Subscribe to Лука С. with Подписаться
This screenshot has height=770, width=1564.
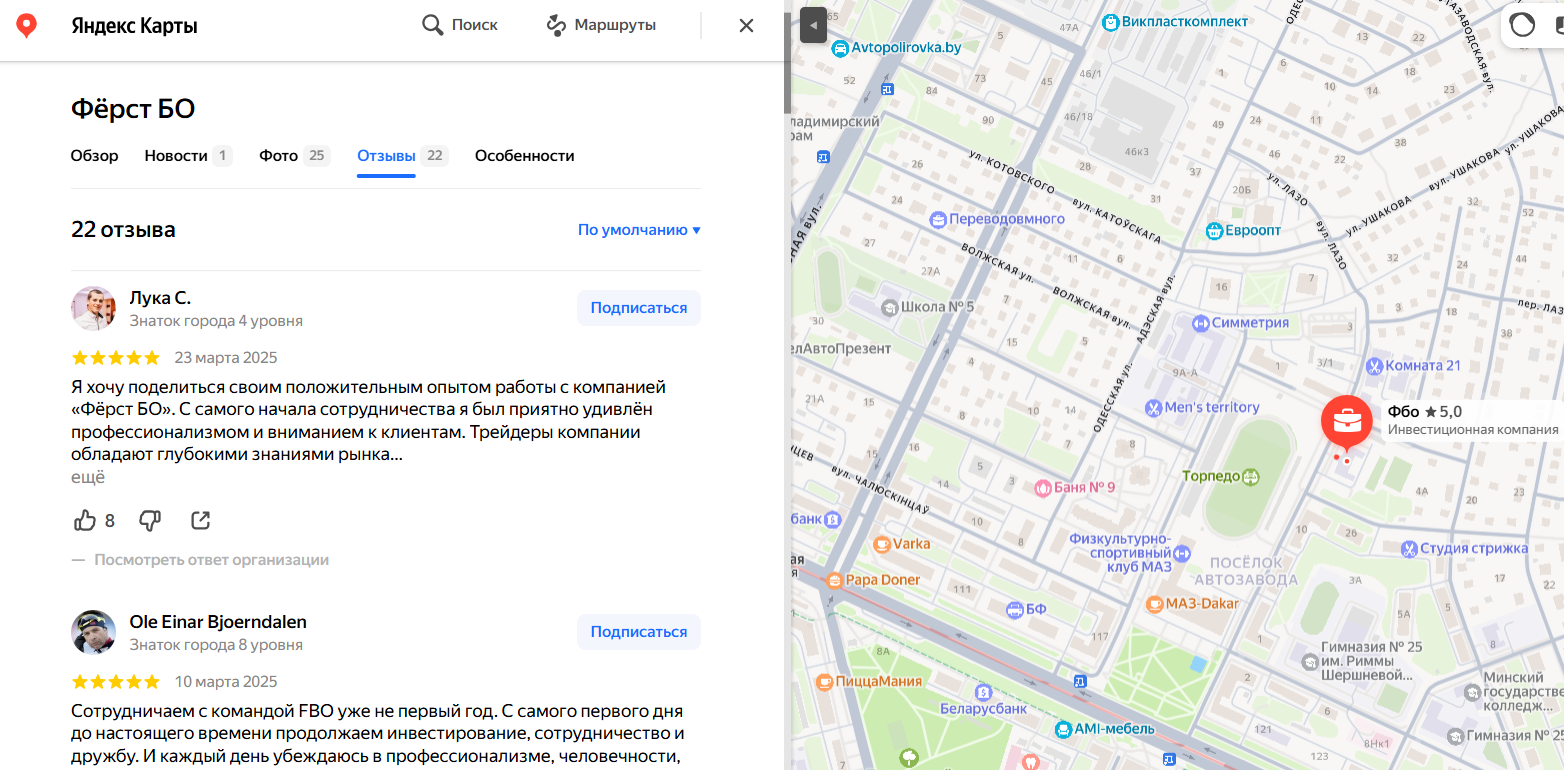638,308
